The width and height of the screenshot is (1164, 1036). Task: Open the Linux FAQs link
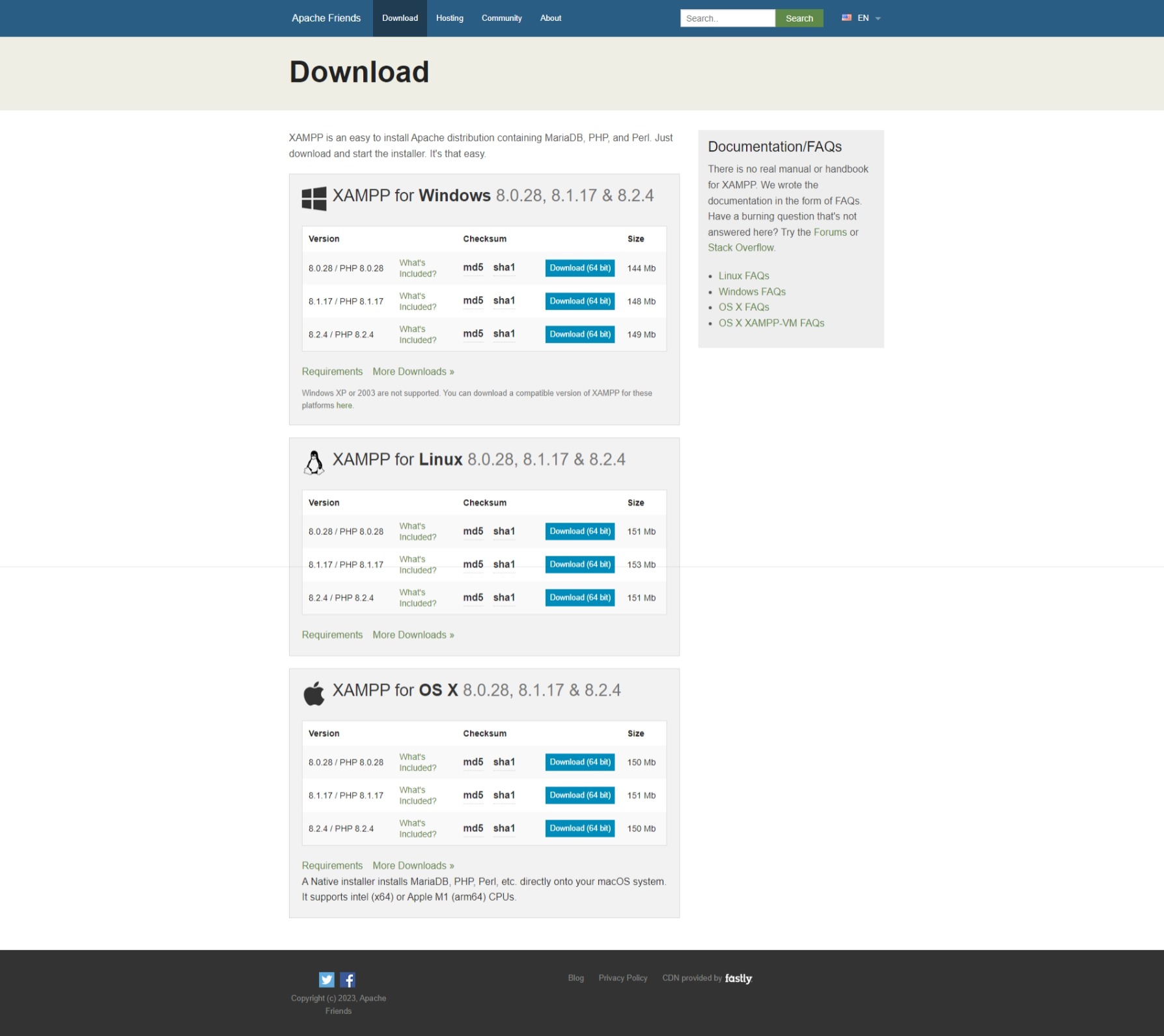[x=743, y=275]
